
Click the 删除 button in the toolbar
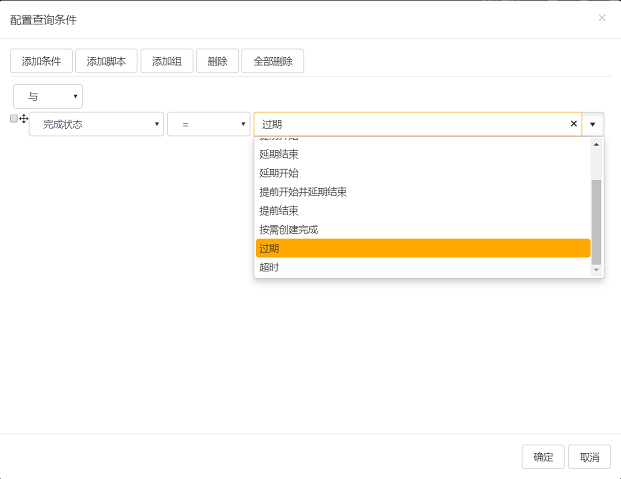tap(217, 61)
